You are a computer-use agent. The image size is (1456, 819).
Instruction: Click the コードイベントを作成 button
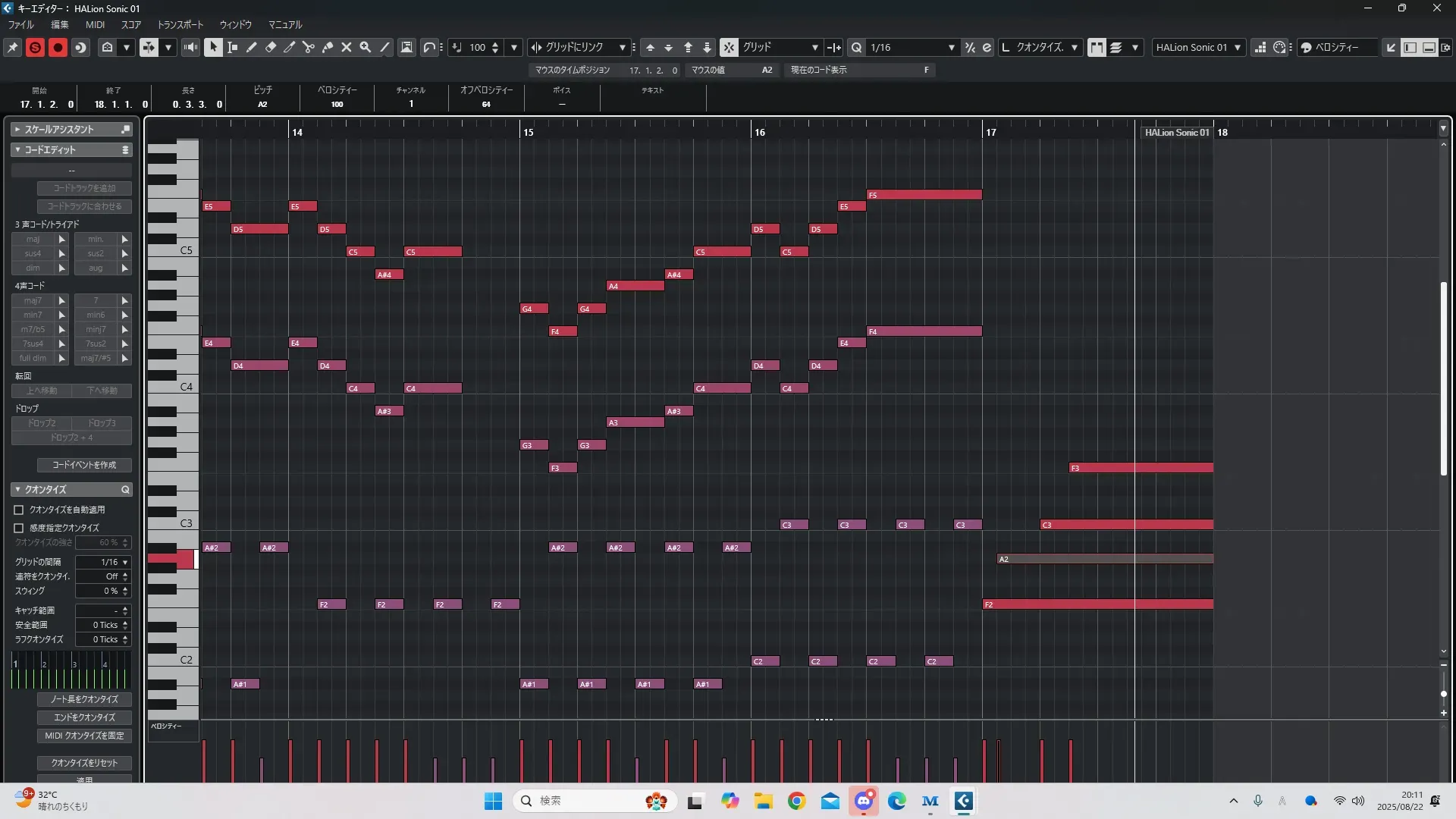[84, 465]
